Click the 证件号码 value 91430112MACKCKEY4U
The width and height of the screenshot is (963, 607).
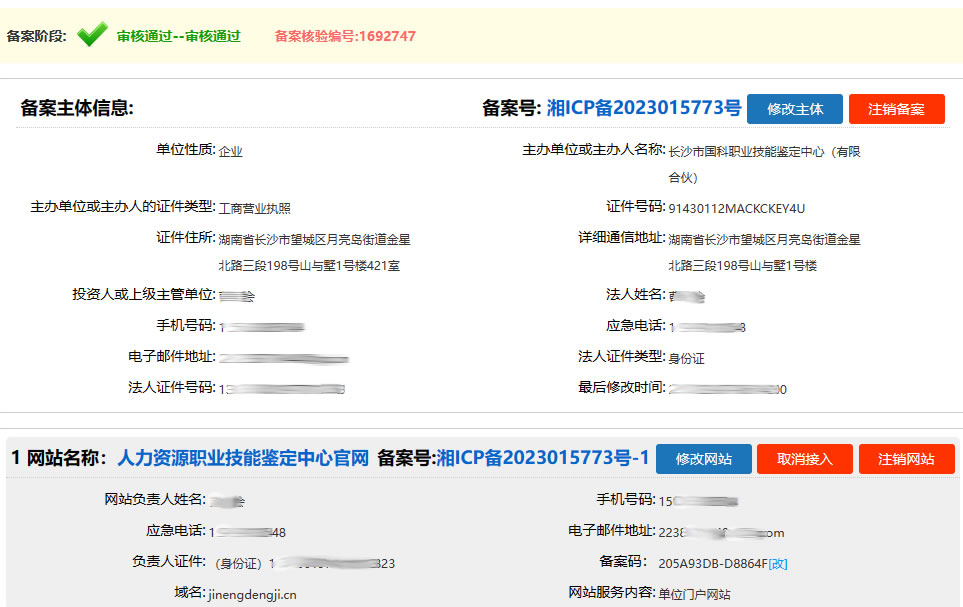[736, 208]
